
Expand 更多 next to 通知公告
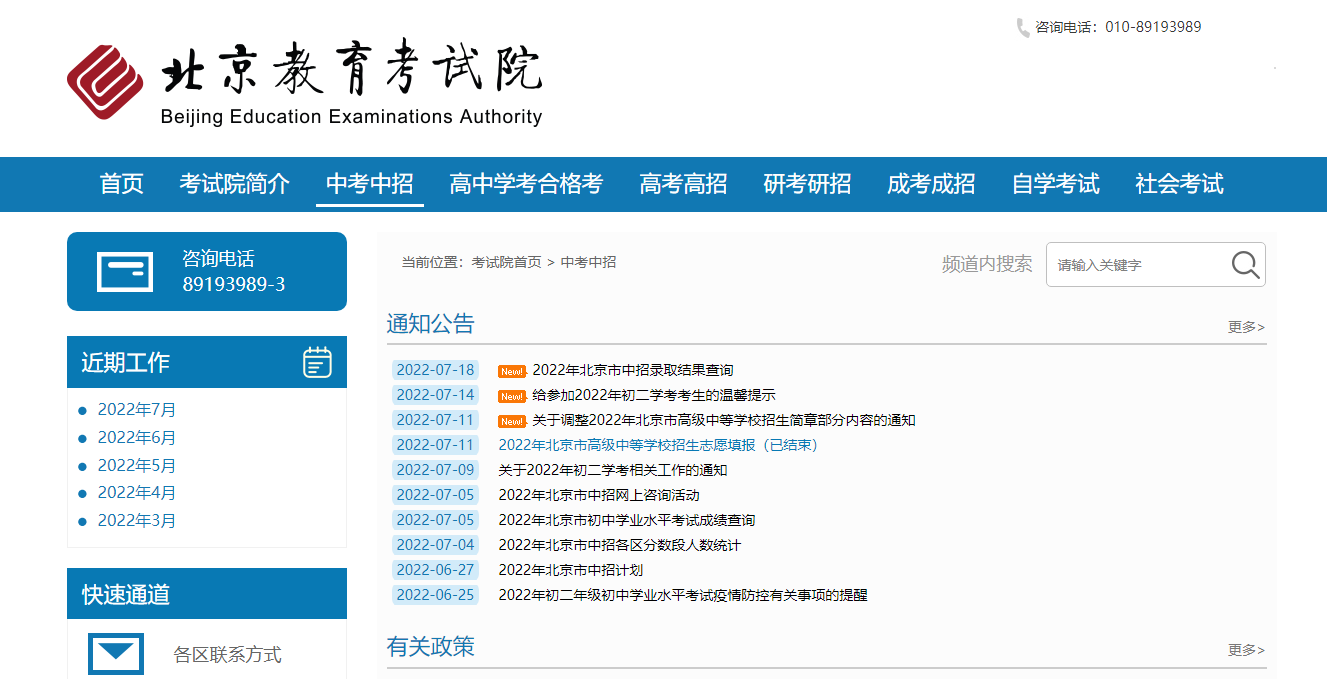1246,327
